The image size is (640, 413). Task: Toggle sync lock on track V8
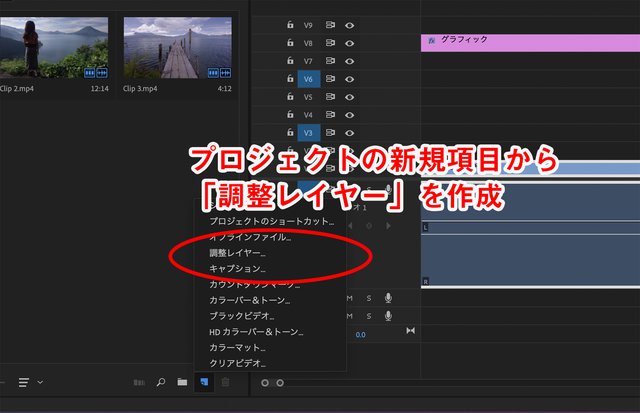click(330, 43)
